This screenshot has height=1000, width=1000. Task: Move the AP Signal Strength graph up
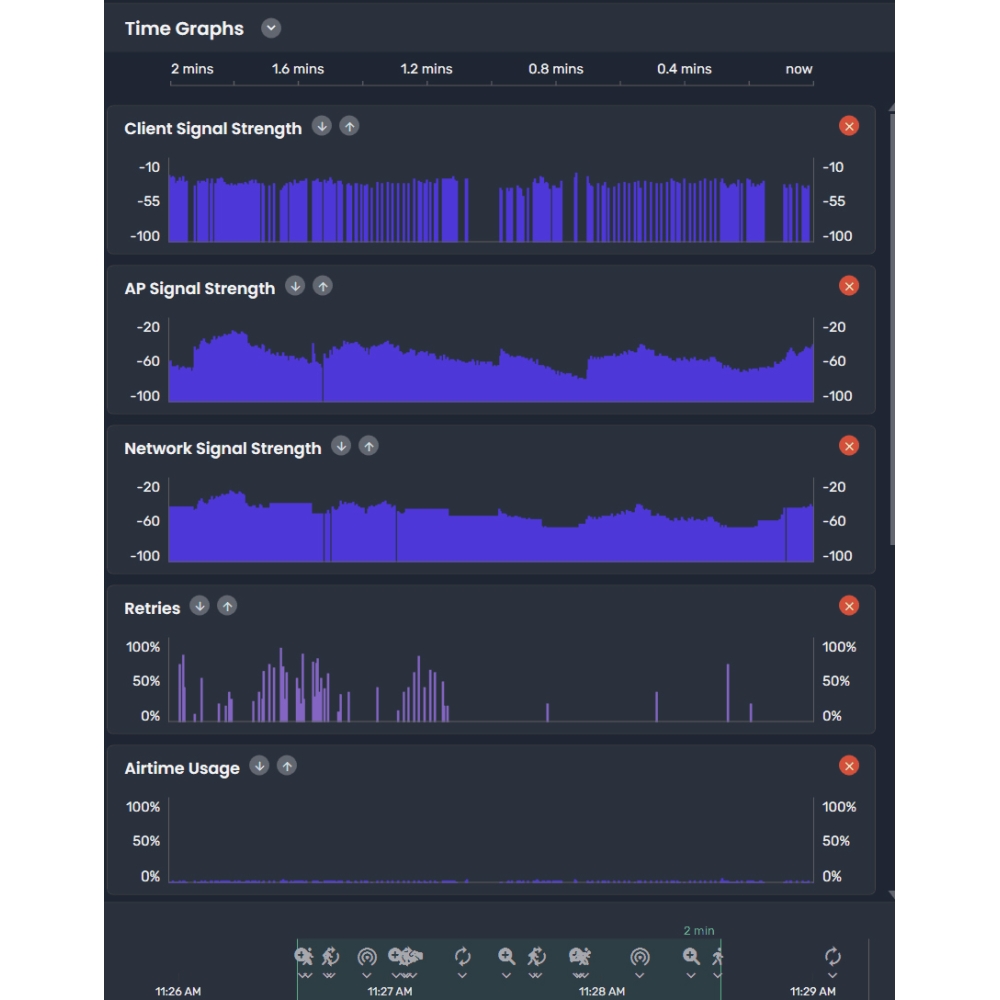(x=321, y=286)
